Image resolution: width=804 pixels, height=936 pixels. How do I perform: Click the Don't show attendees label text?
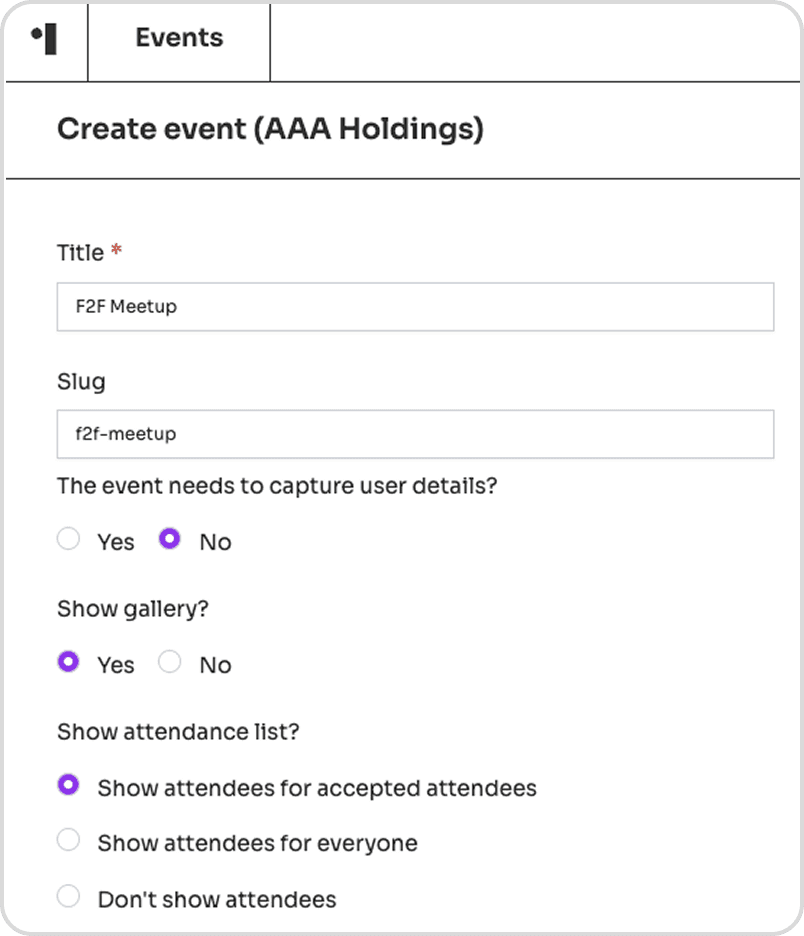(217, 900)
